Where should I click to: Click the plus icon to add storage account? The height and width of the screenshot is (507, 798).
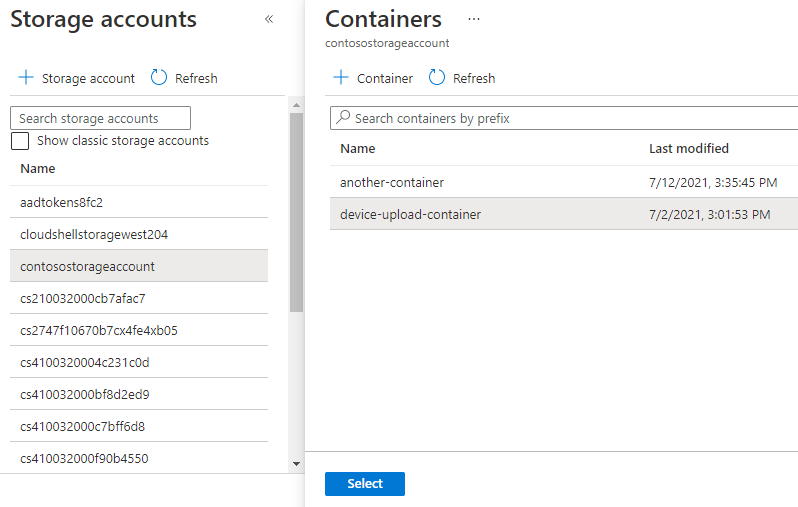[25, 78]
